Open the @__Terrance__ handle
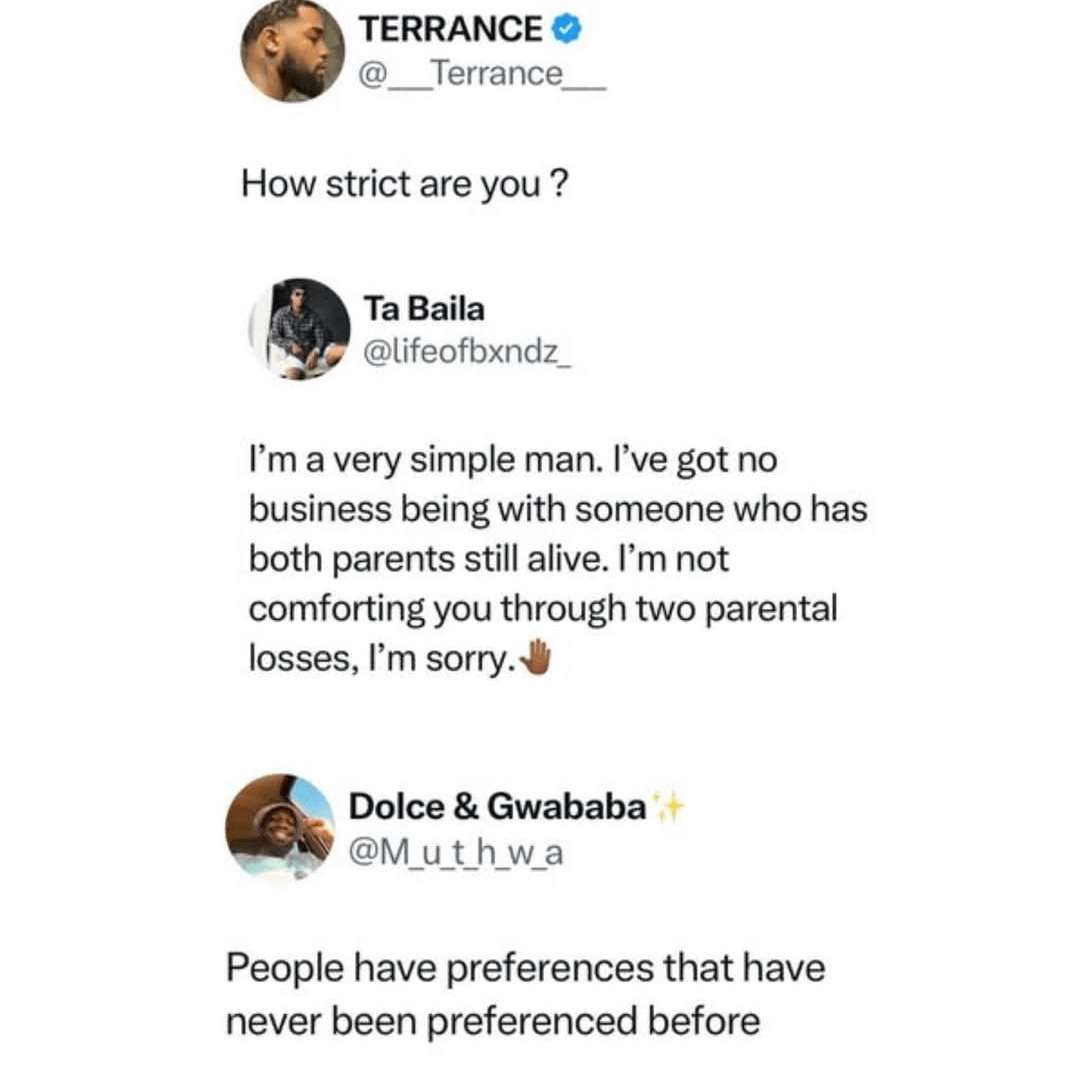The height and width of the screenshot is (1080, 1080). (x=482, y=74)
